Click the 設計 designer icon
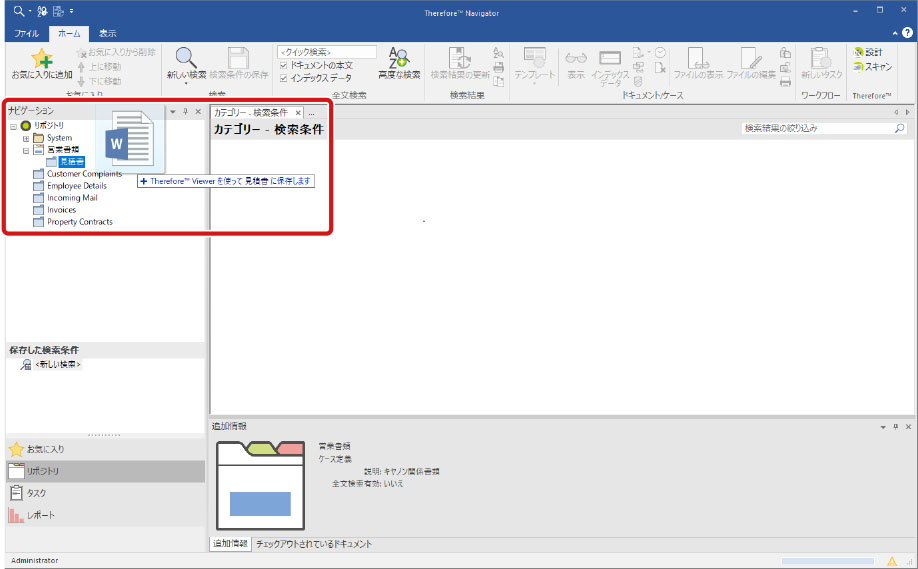 867,52
